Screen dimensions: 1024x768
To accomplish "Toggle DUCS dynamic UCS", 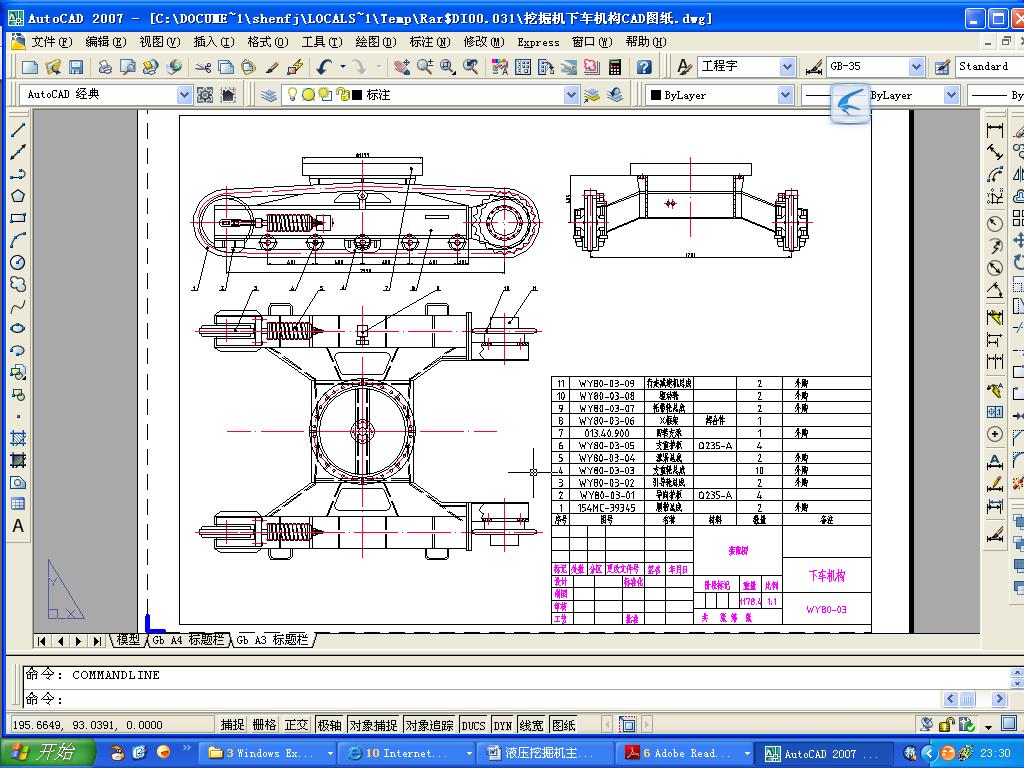I will (473, 725).
